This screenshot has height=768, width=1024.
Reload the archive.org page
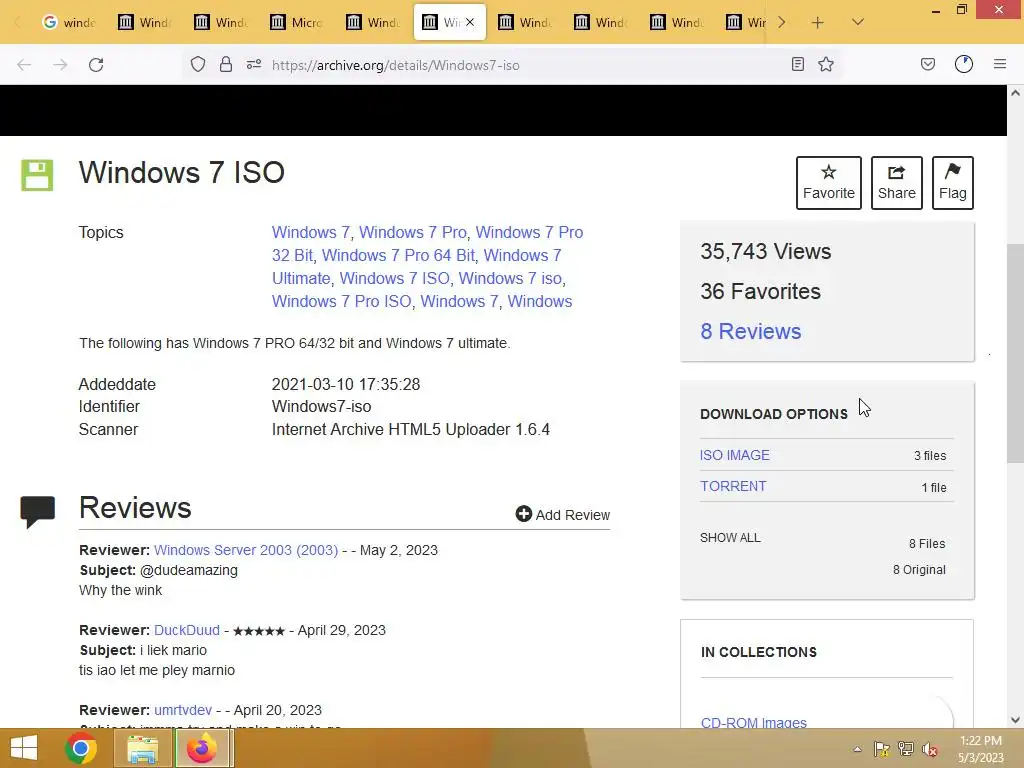96,65
